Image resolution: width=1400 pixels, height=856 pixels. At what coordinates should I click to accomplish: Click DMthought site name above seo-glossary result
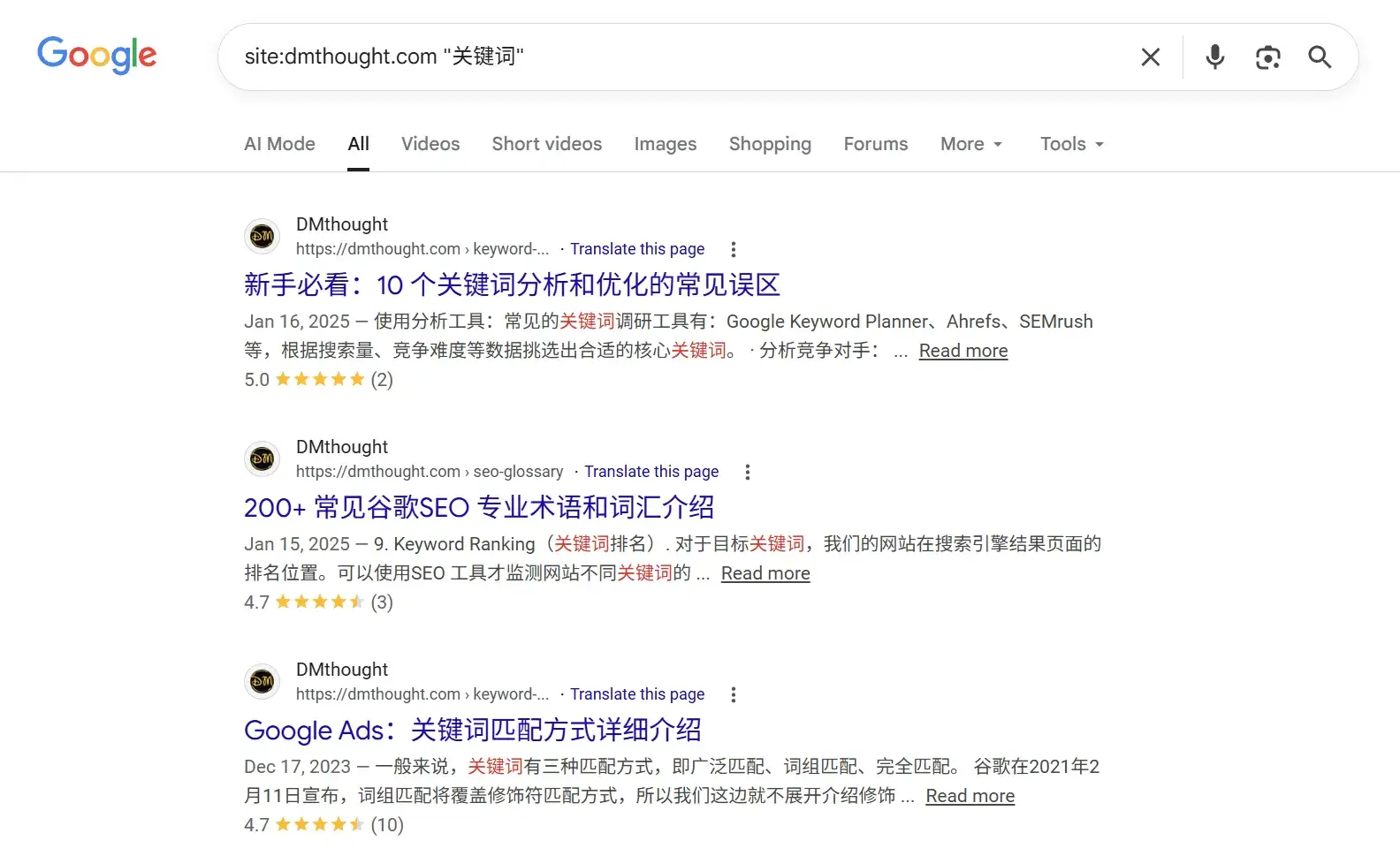tap(342, 447)
